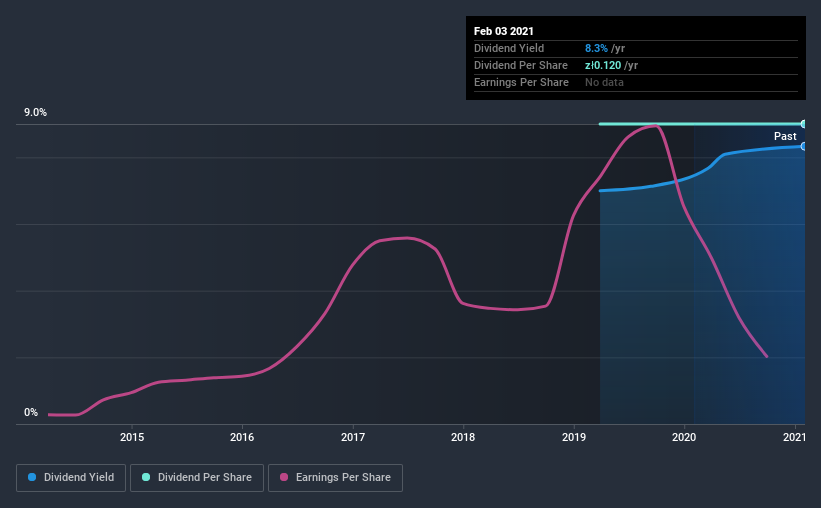
Task: Click the Dividend Per Share tooltip row label
Action: point(520,65)
